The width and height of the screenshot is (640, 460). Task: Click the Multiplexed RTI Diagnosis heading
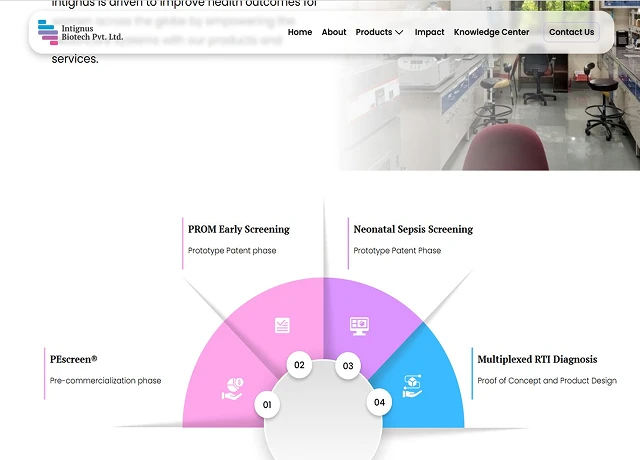tap(537, 359)
